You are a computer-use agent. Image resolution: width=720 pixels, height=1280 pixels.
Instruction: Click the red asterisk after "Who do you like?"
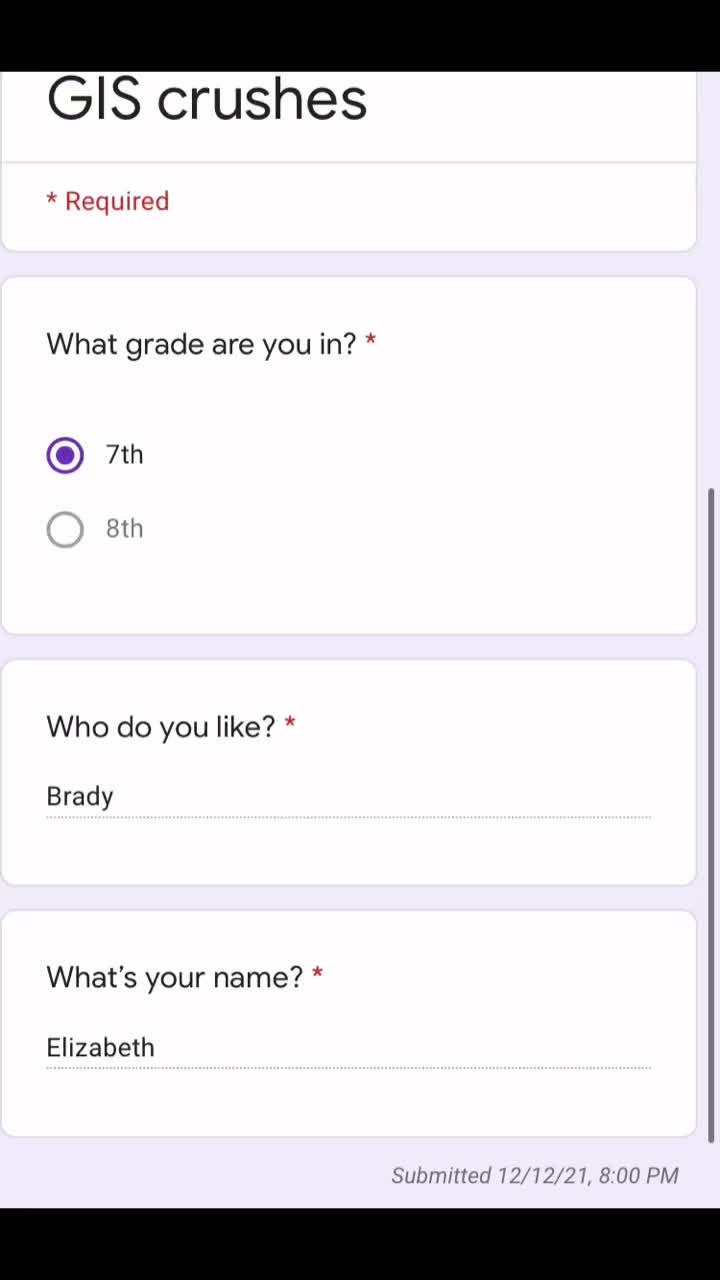pos(290,725)
